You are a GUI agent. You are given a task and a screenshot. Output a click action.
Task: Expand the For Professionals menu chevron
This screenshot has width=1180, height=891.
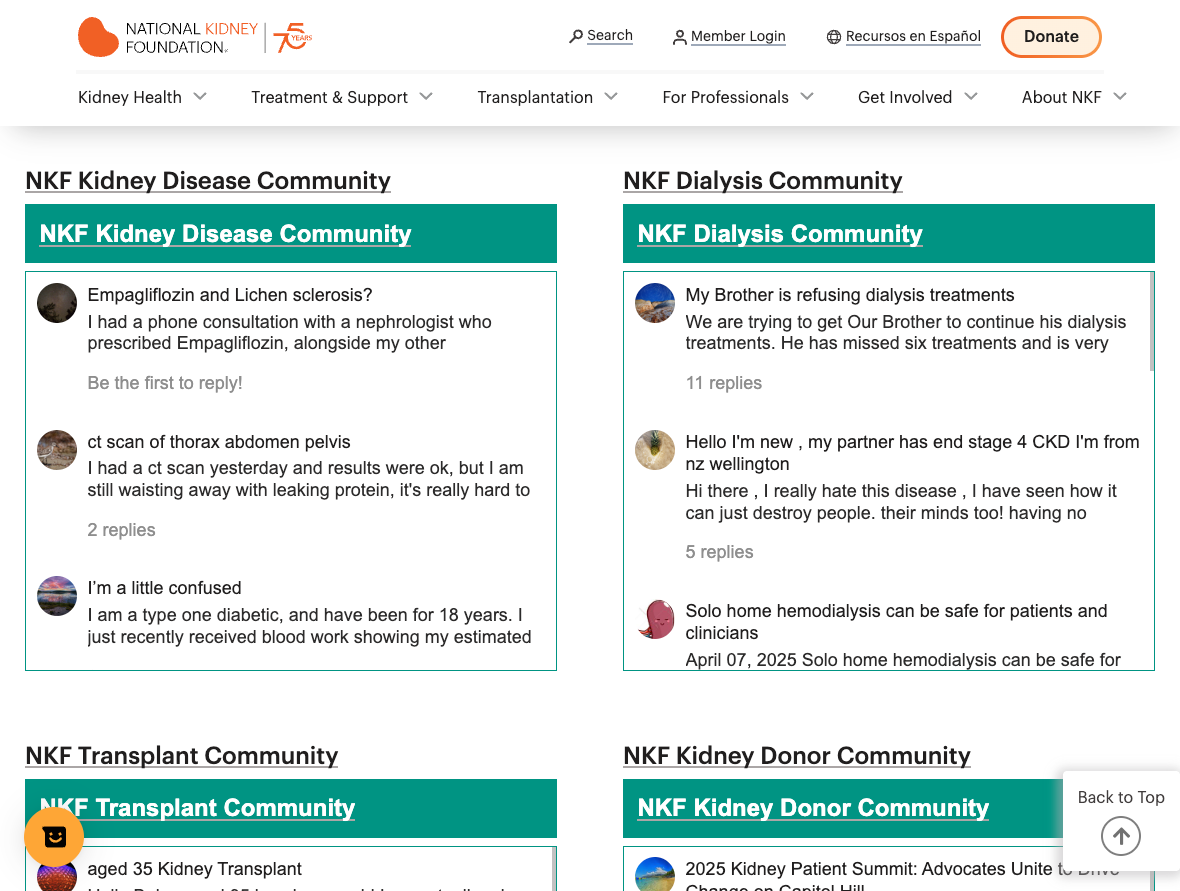[807, 96]
